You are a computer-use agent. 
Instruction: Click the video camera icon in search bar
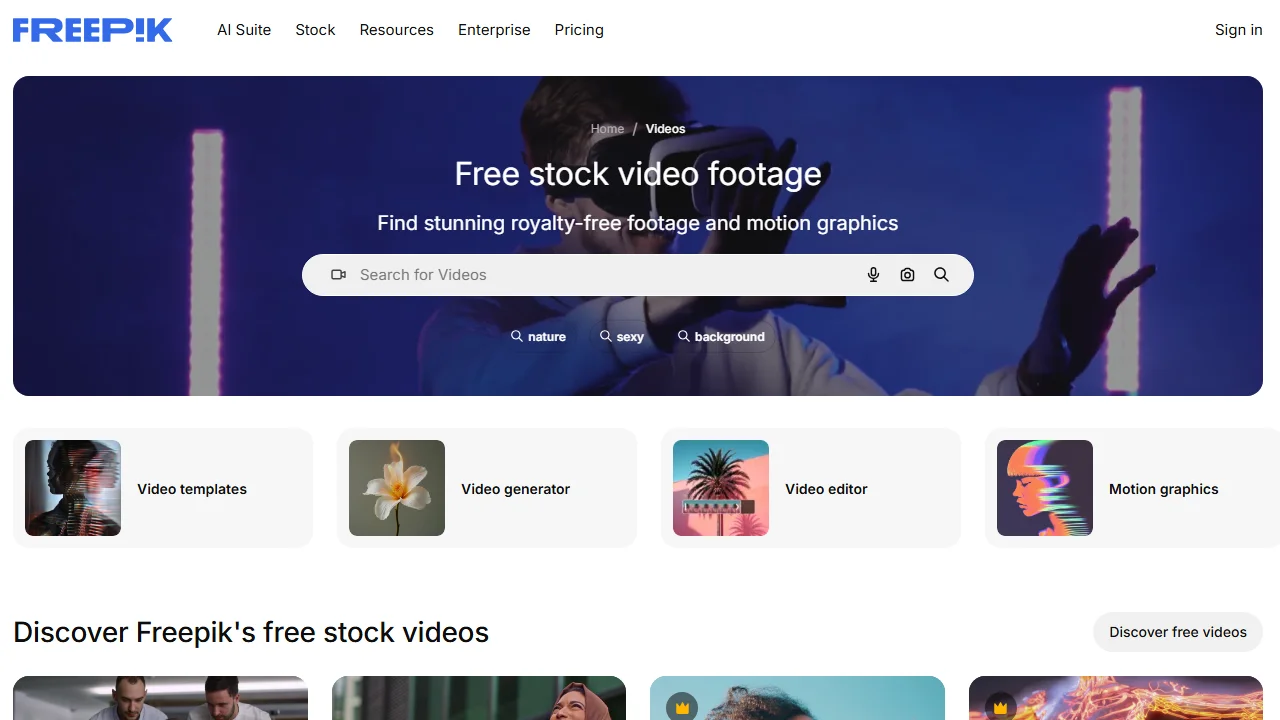339,275
